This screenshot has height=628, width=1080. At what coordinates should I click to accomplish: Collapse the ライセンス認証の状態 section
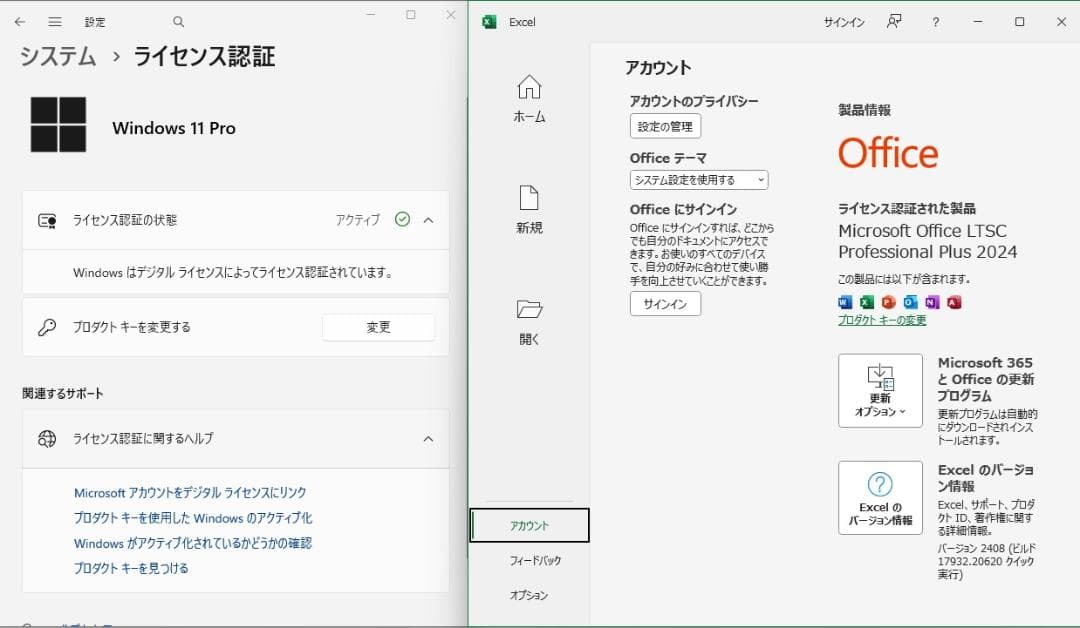coord(428,220)
